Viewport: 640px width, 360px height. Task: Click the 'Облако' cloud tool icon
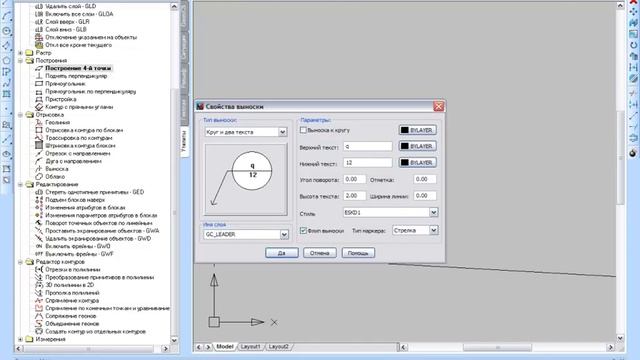pos(39,177)
